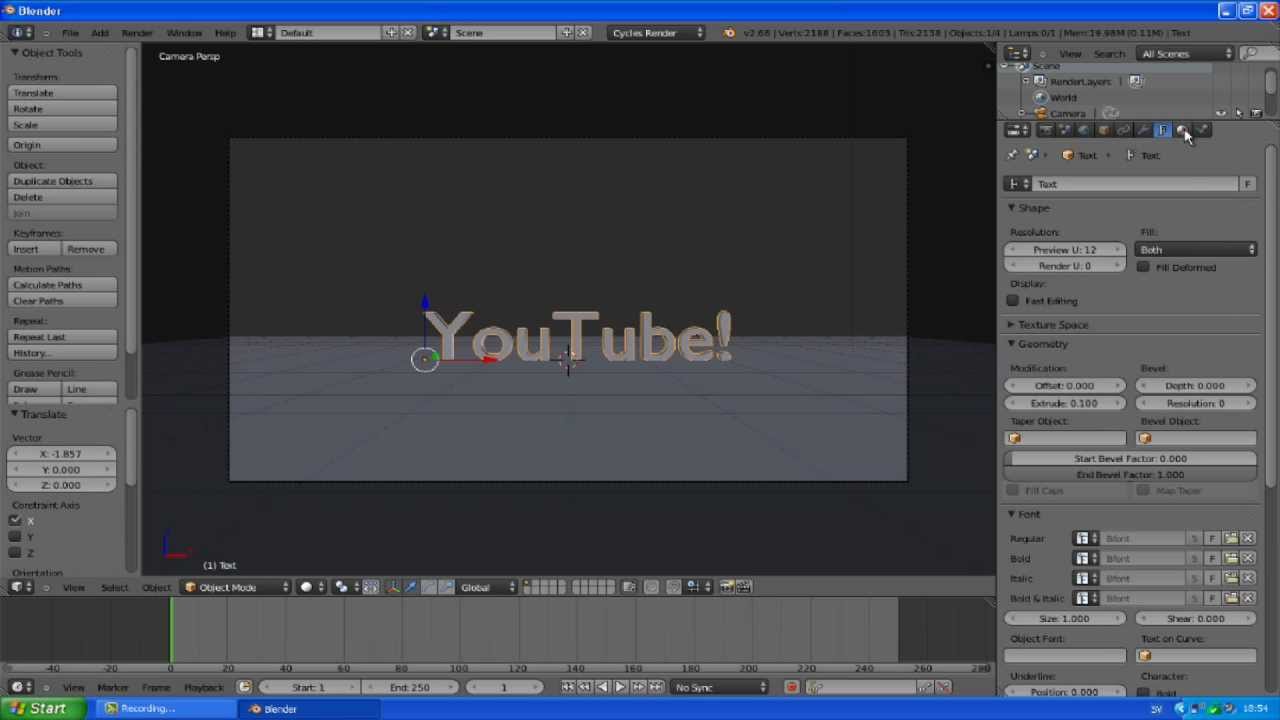Open the World properties tab icon
Viewport: 1280px width, 720px height.
tap(1084, 130)
